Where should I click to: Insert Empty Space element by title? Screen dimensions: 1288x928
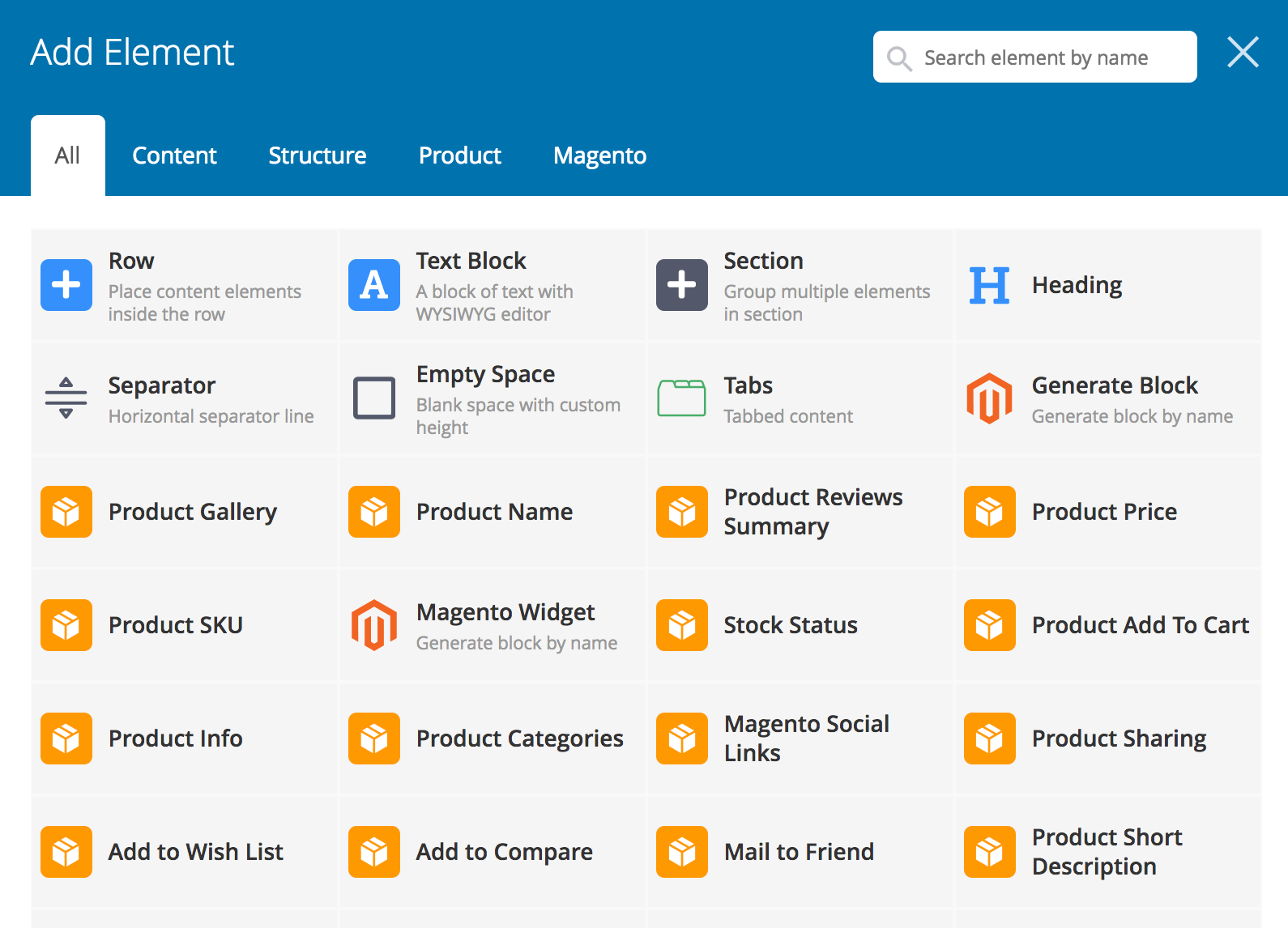click(x=486, y=374)
